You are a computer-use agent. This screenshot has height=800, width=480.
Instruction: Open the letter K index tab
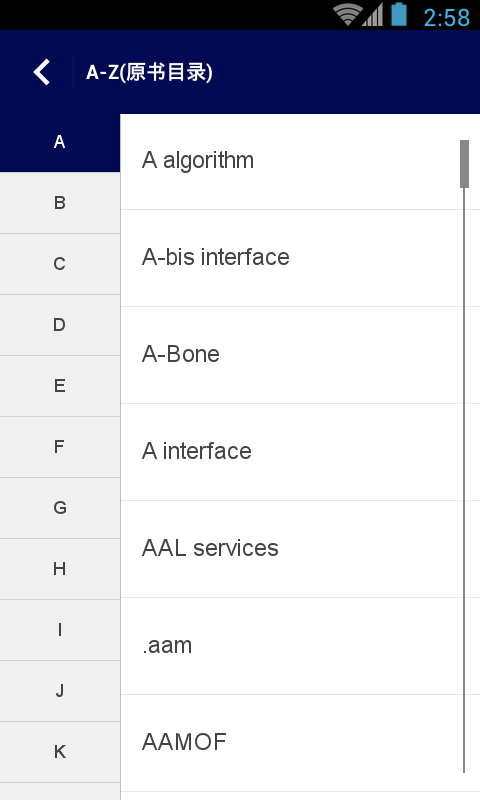60,752
